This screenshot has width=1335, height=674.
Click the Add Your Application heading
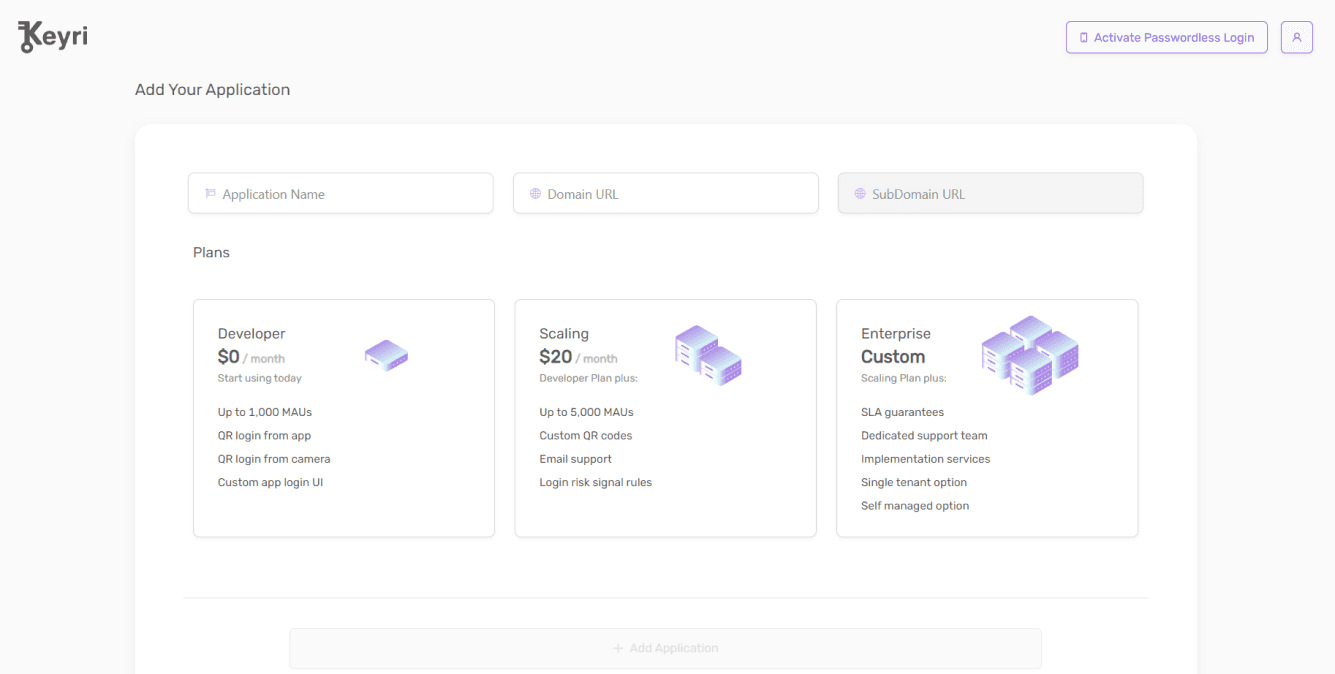pyautogui.click(x=212, y=90)
